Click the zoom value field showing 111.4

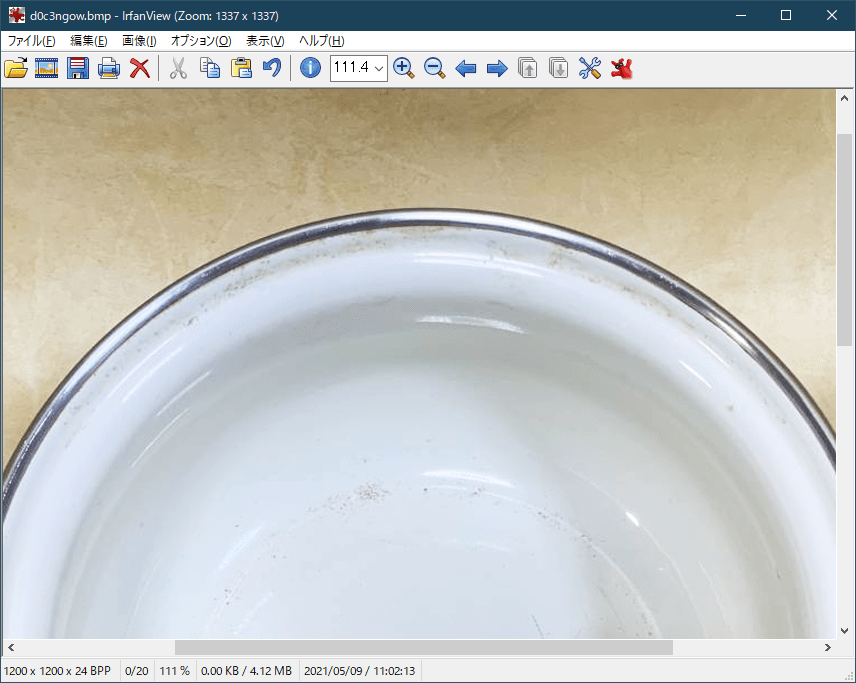[x=352, y=68]
